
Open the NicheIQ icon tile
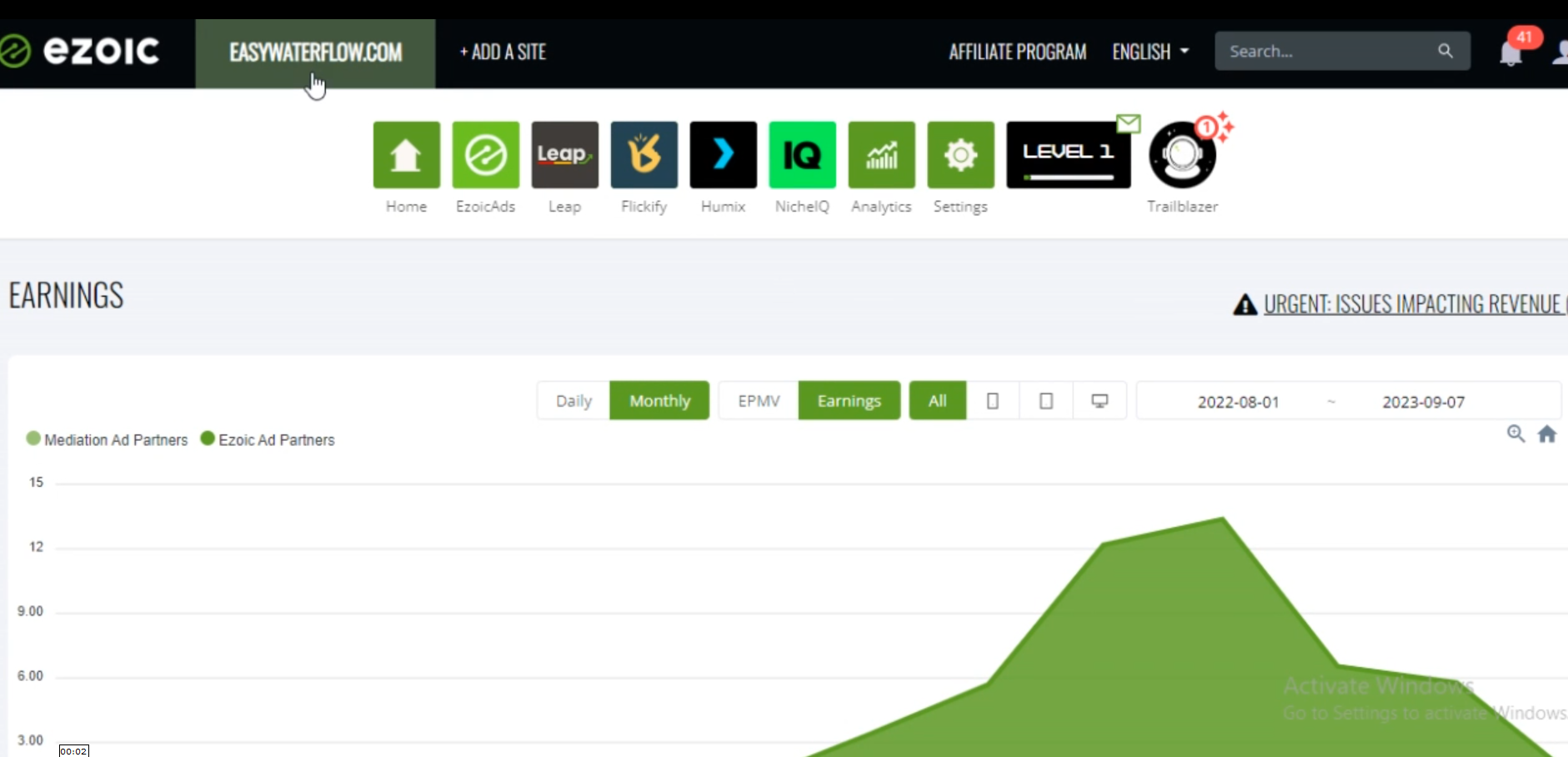tap(802, 155)
